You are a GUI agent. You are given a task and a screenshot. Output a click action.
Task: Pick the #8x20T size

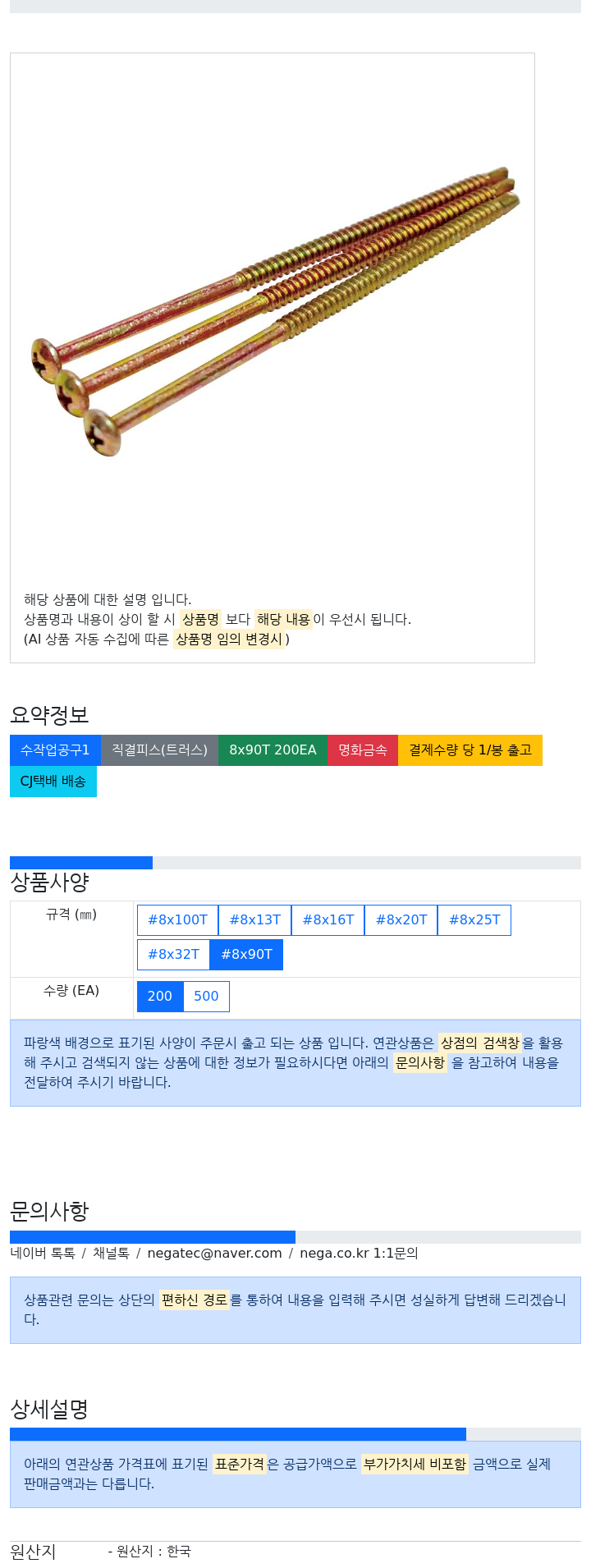[401, 920]
